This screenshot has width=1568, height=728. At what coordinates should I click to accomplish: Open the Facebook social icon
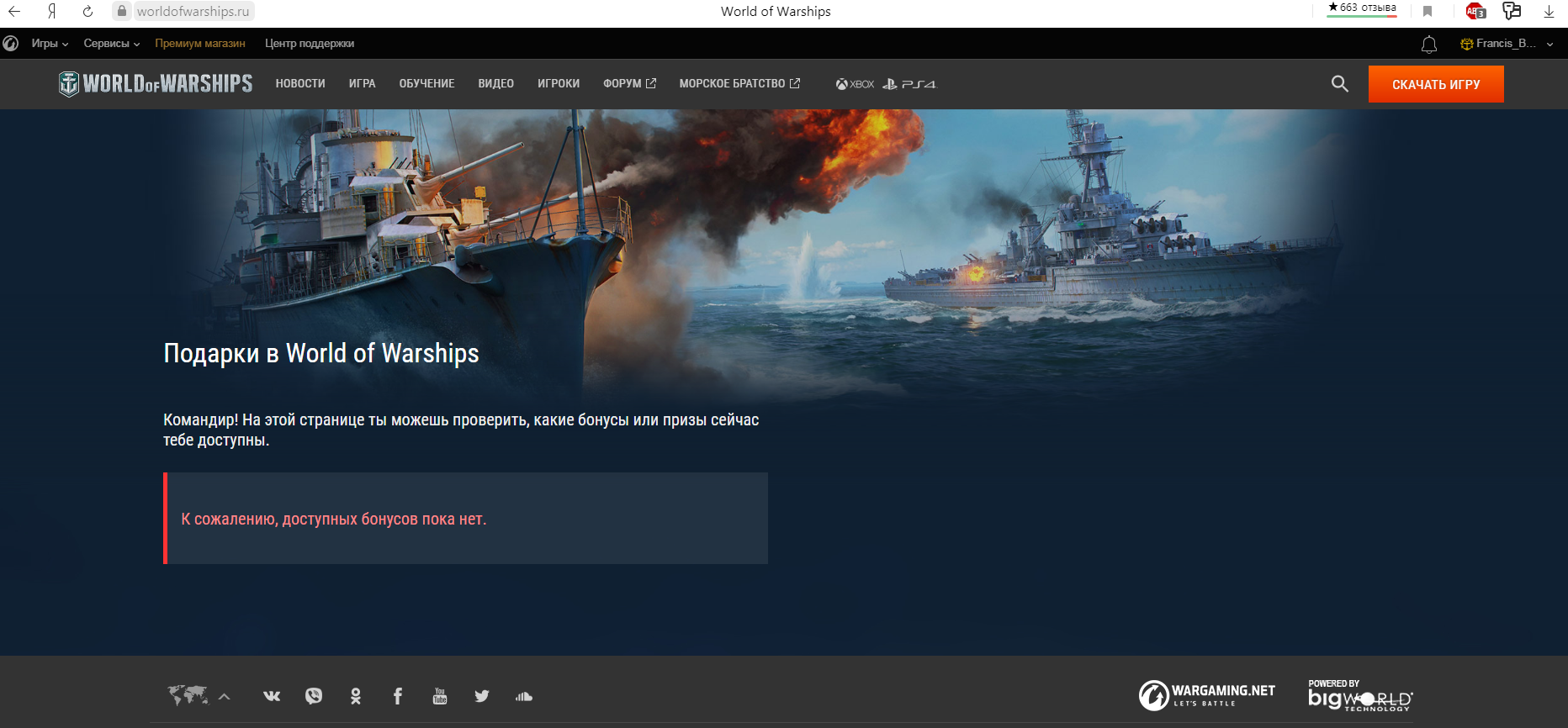[398, 696]
